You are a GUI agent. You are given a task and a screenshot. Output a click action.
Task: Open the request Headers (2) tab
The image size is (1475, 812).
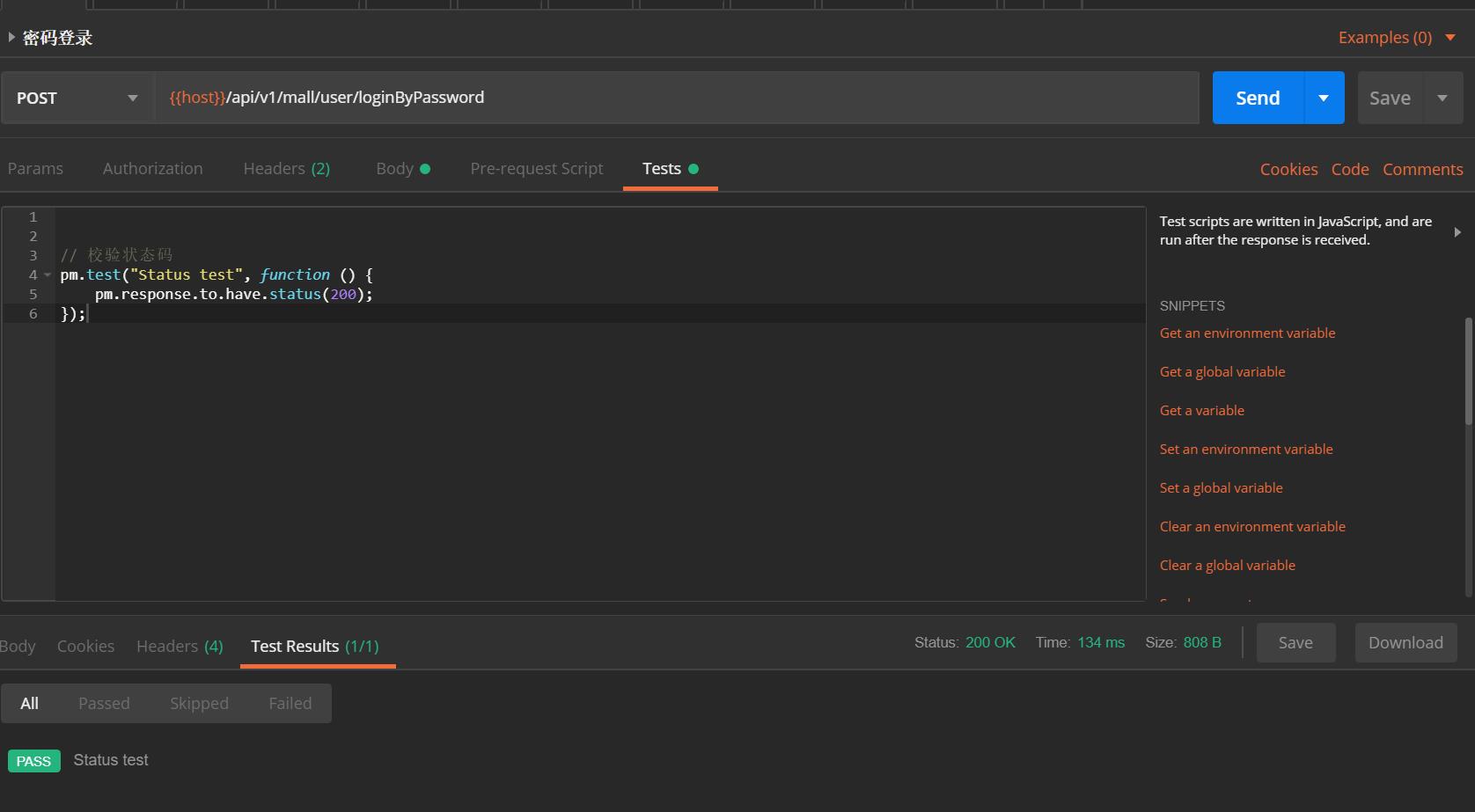point(287,168)
